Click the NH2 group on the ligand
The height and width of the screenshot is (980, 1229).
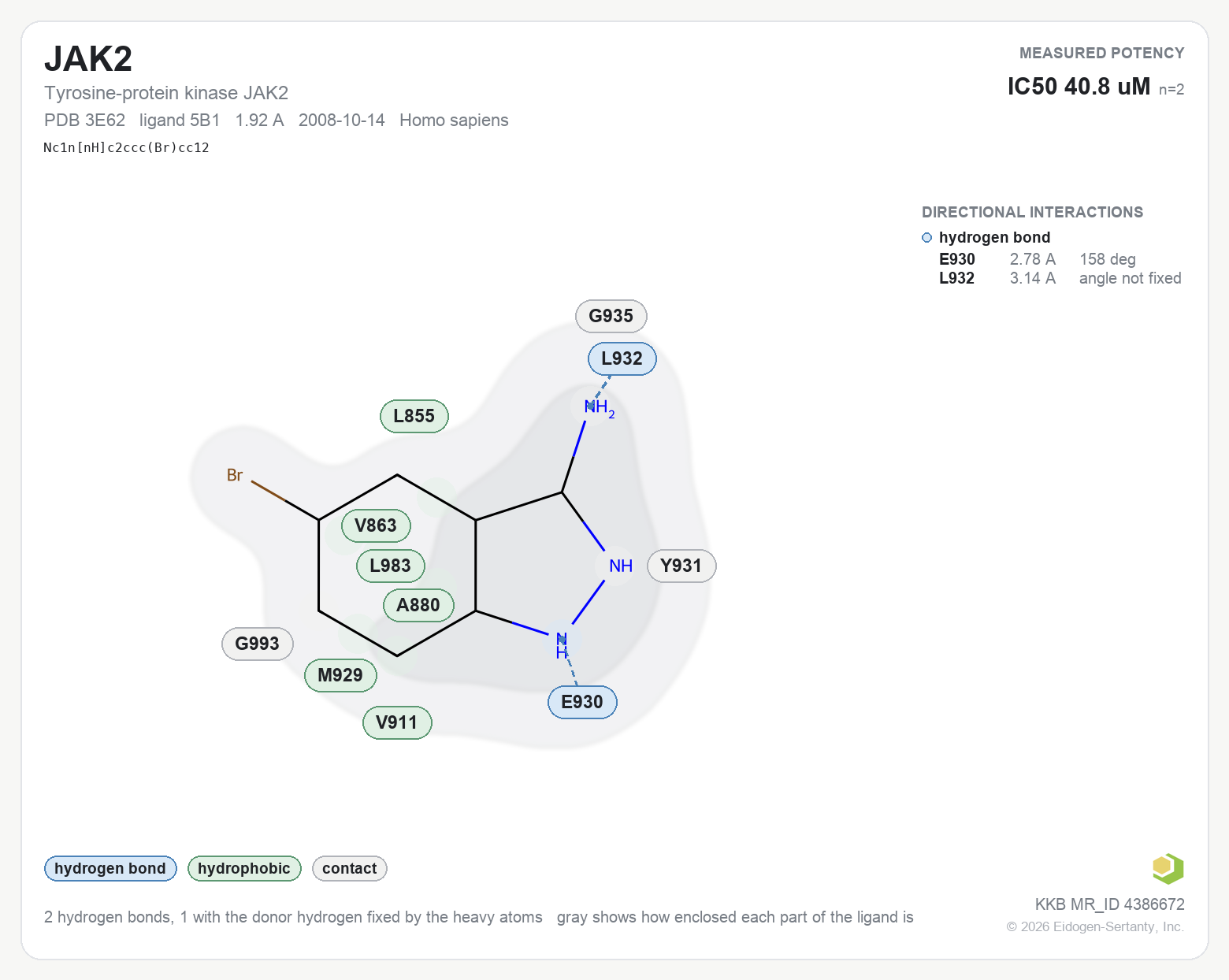pos(600,408)
